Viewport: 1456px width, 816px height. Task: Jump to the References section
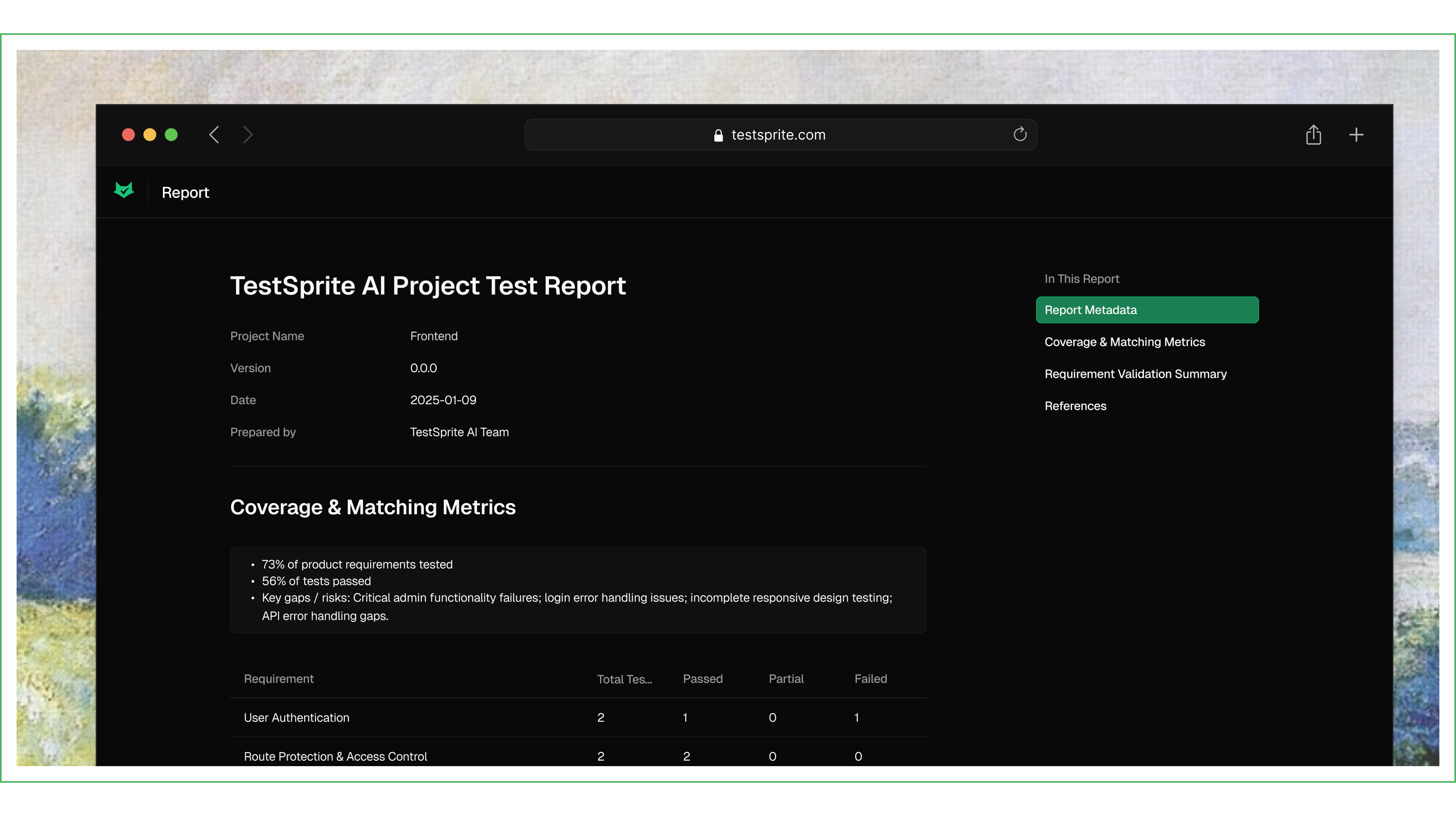pyautogui.click(x=1075, y=406)
